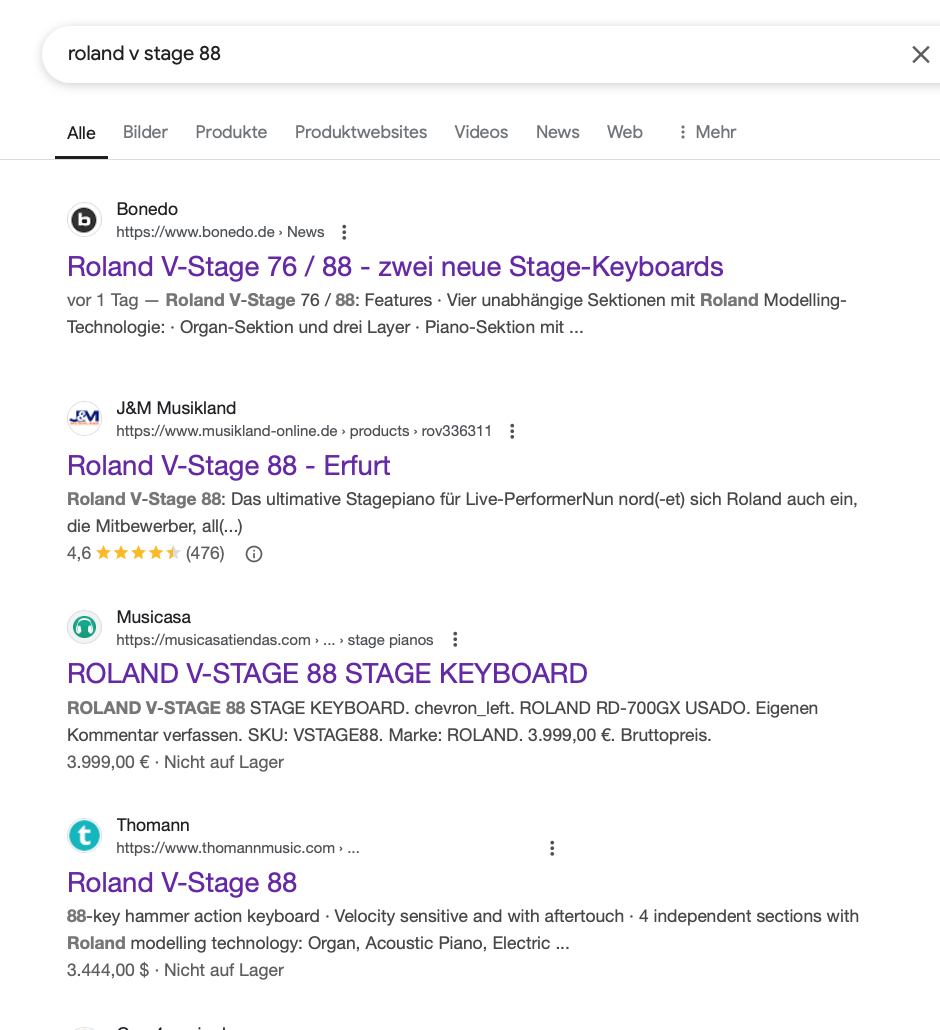Screen dimensions: 940x1030
Task: Open the three-dot menu for the J&M Musikland result
Action: (512, 431)
